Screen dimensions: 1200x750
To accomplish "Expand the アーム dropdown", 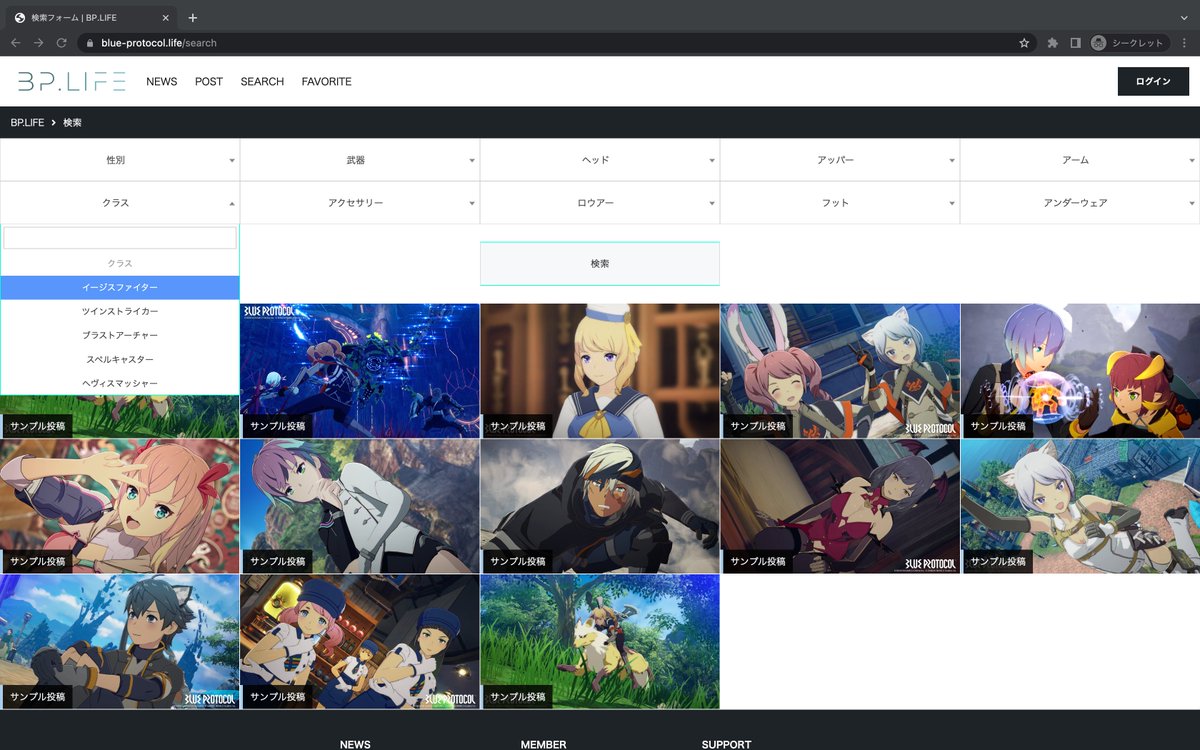I will tap(1080, 160).
